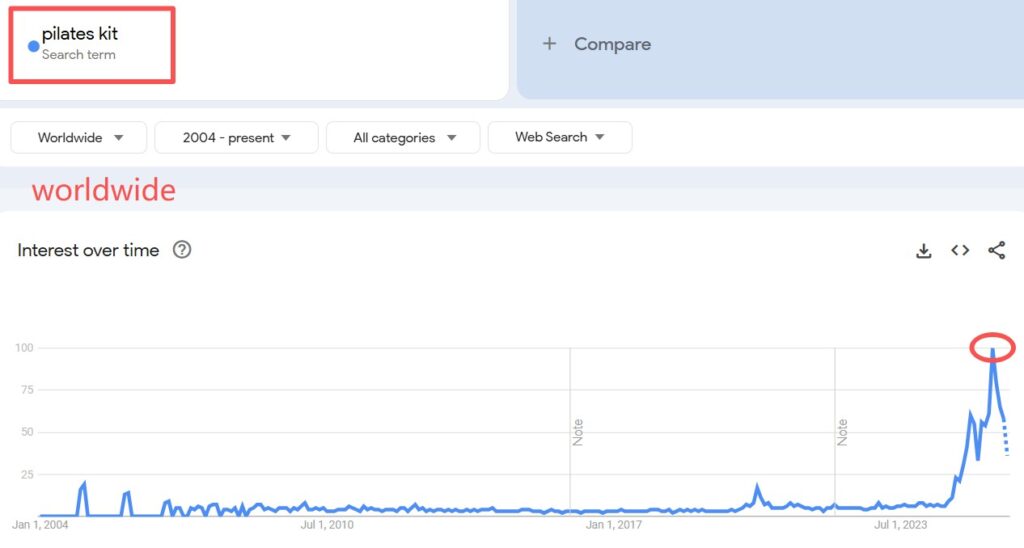Click the plus icon beside Compare

[x=549, y=44]
